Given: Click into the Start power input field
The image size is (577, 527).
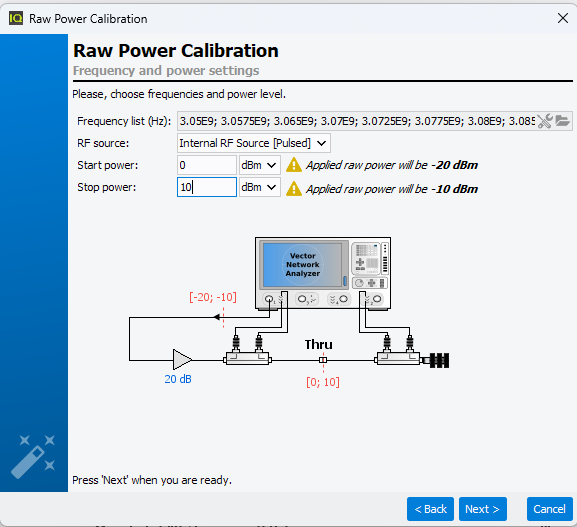Looking at the screenshot, I should pos(206,165).
